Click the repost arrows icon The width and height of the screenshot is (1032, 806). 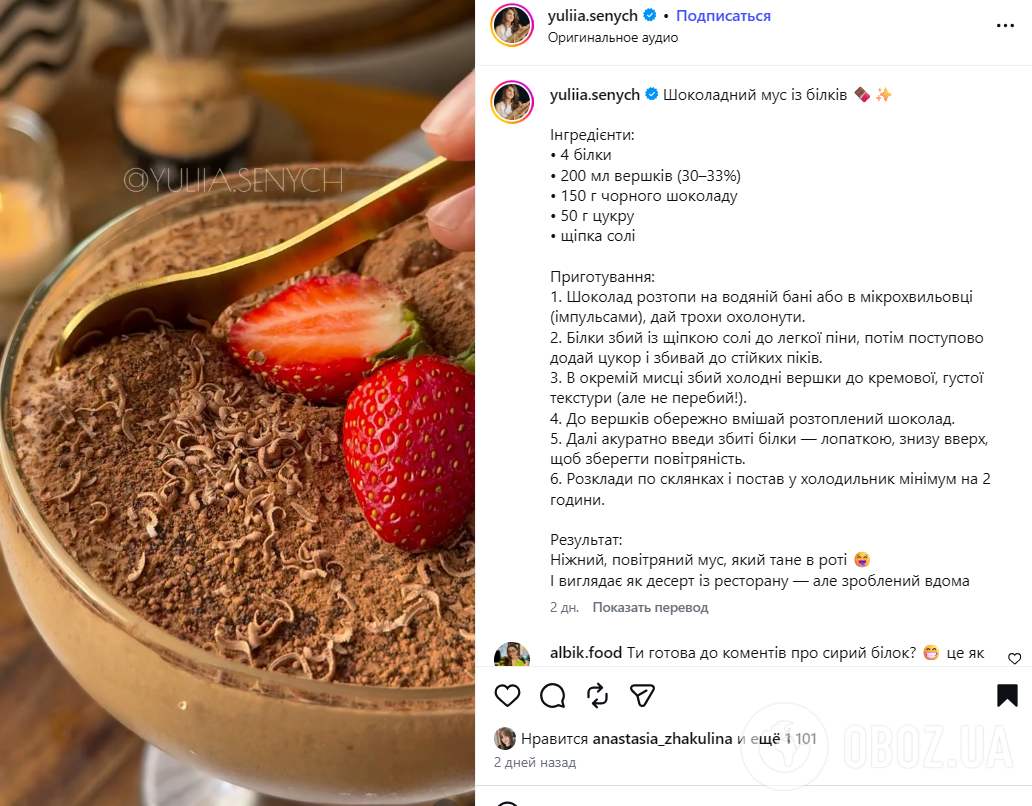click(x=597, y=695)
